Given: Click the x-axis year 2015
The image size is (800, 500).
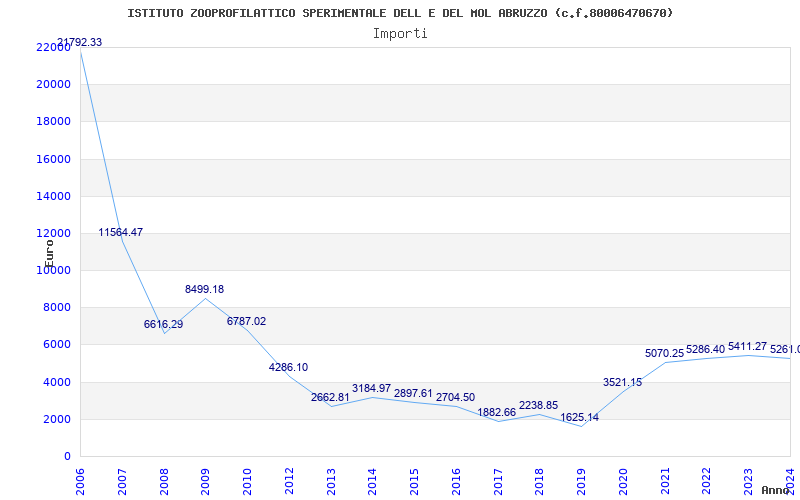Looking at the screenshot, I should (x=414, y=481).
